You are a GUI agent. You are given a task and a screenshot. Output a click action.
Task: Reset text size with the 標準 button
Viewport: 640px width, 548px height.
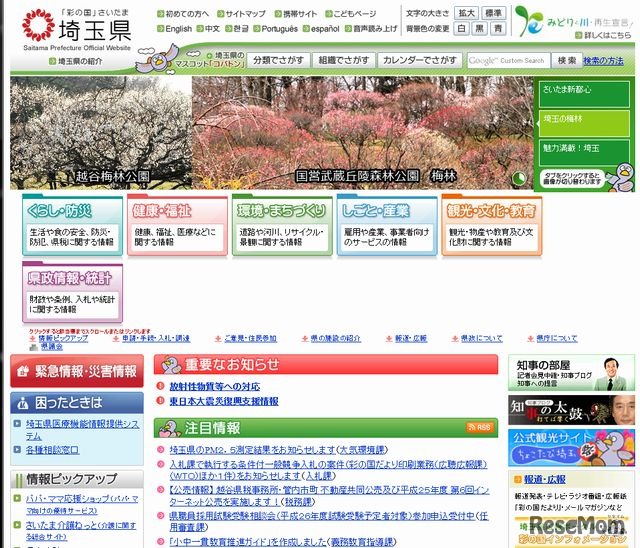(493, 13)
